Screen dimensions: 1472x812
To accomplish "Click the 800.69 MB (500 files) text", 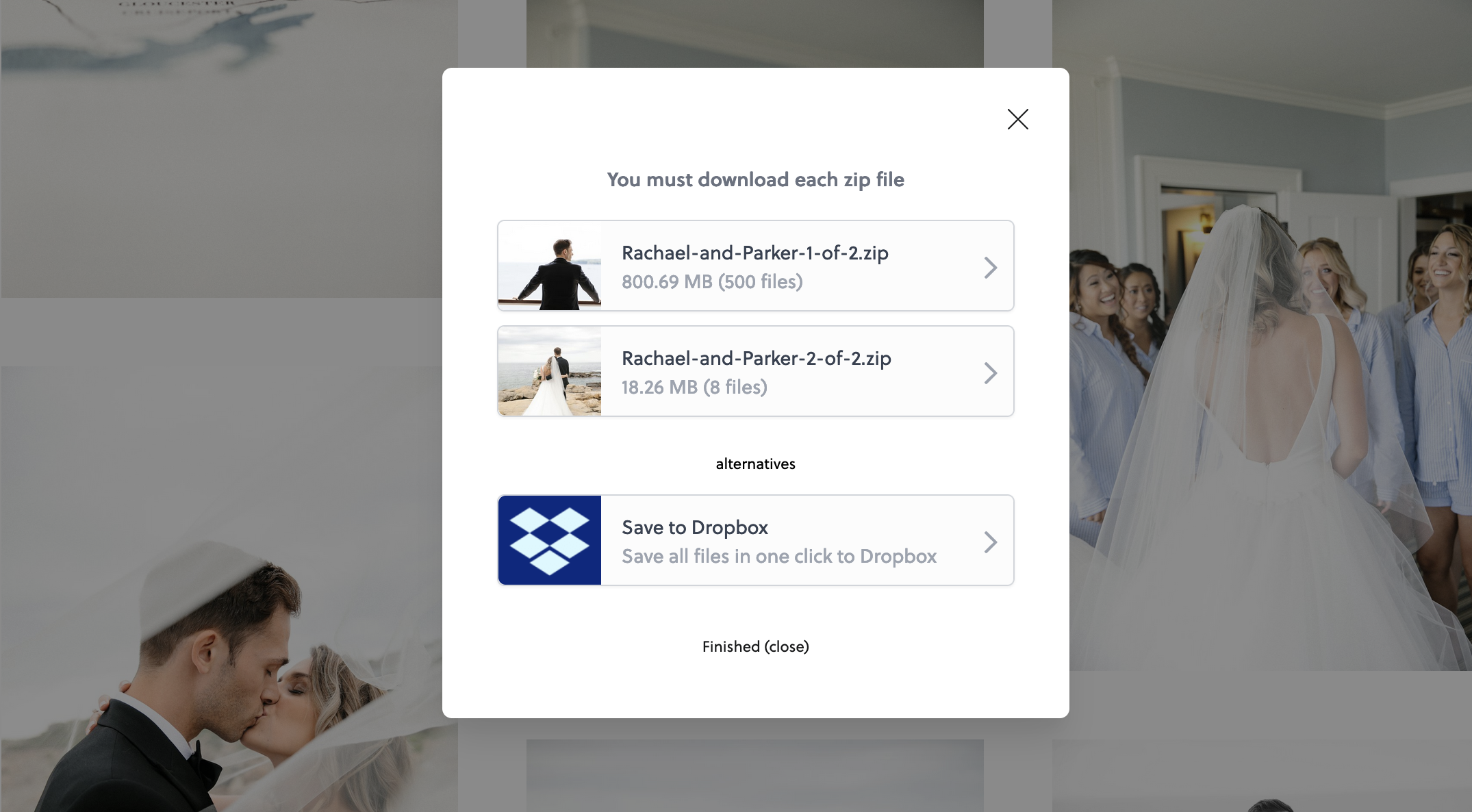I will [712, 281].
